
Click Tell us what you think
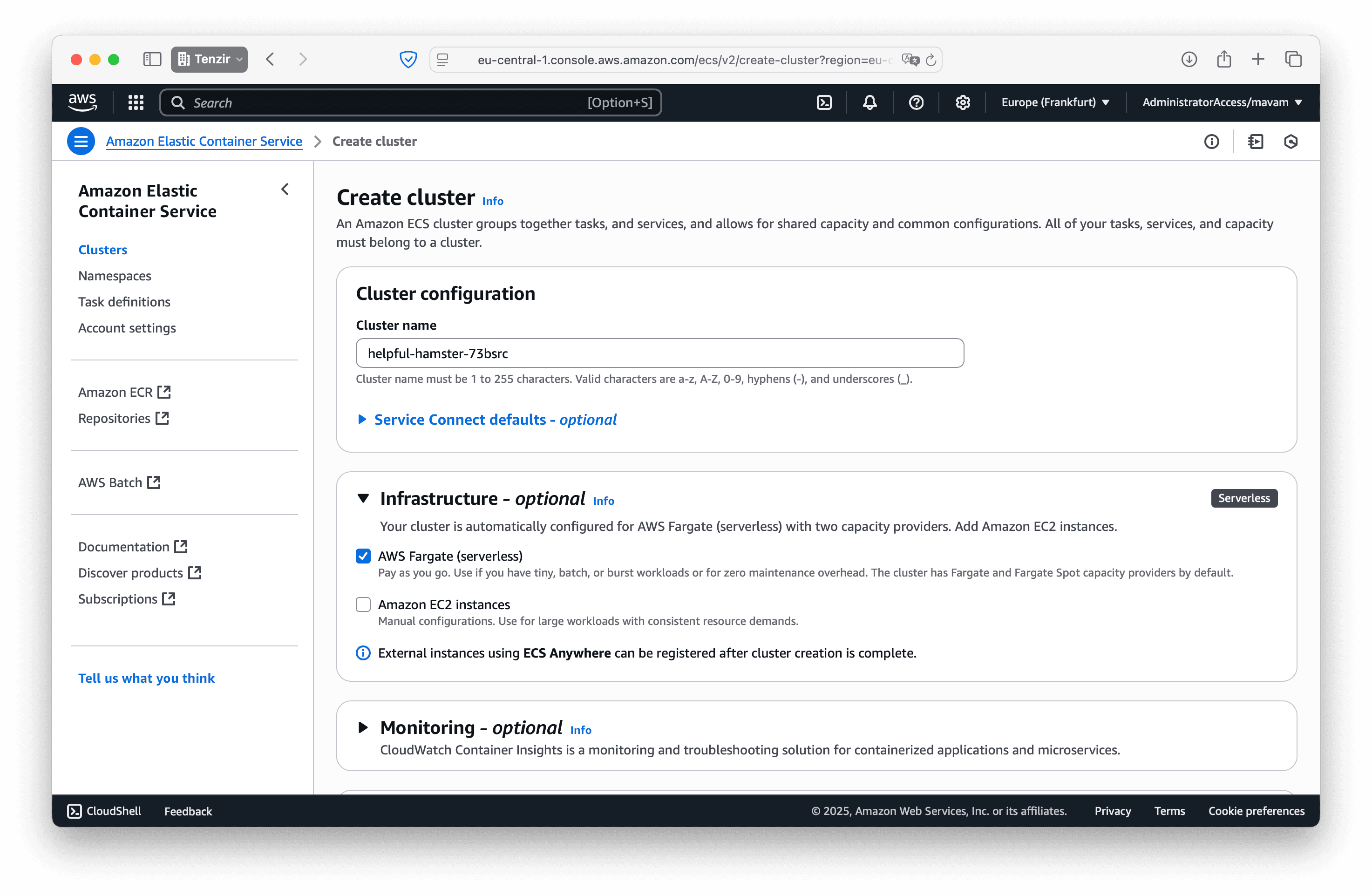tap(146, 678)
